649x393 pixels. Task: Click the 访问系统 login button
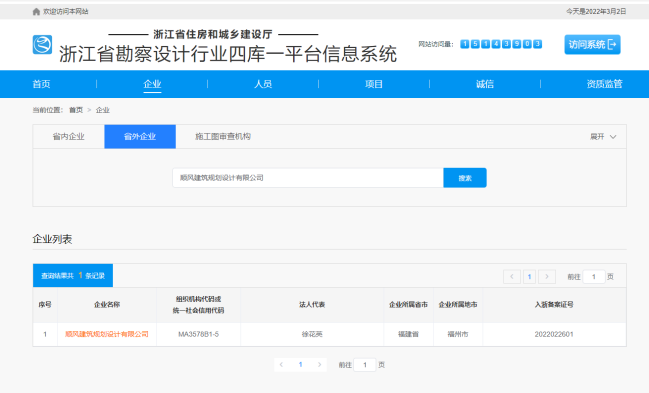(x=592, y=44)
